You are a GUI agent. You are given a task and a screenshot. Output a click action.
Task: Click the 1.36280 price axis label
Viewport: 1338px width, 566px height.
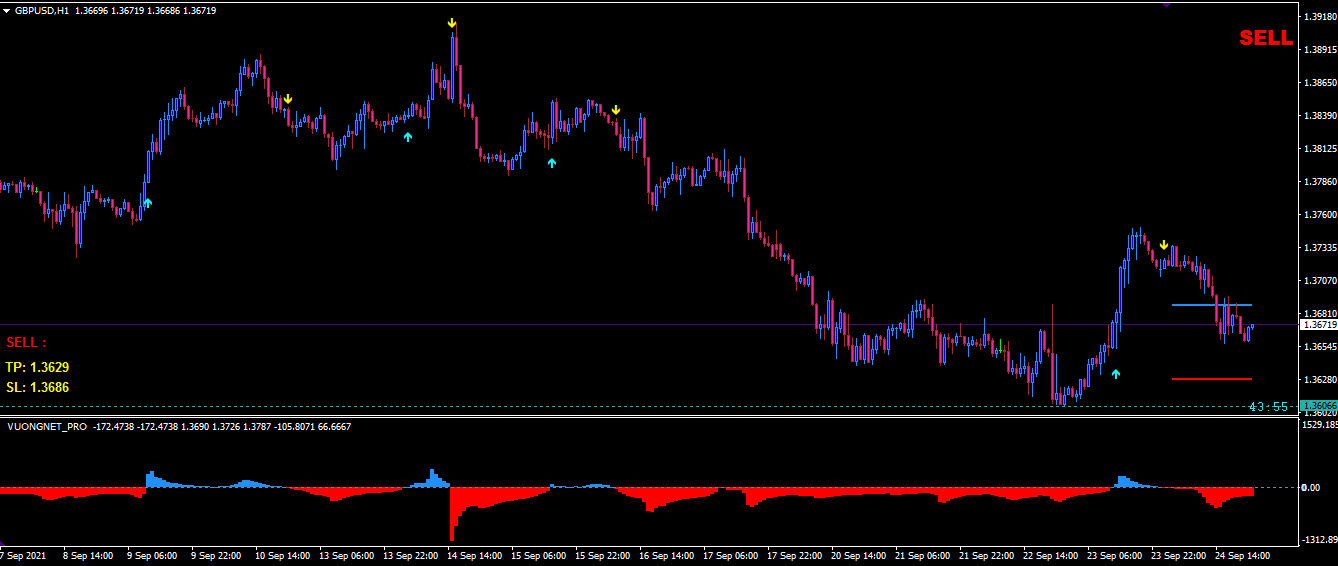[1321, 380]
